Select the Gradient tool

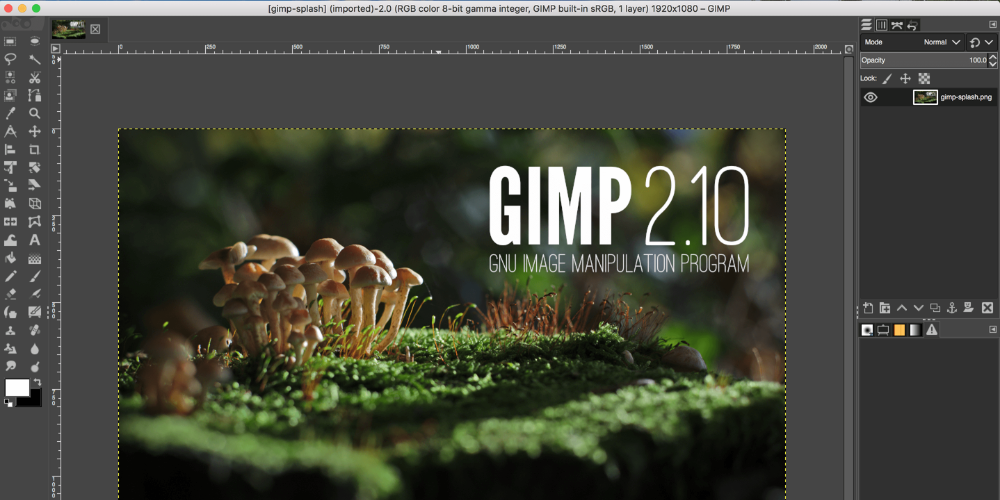[x=34, y=258]
